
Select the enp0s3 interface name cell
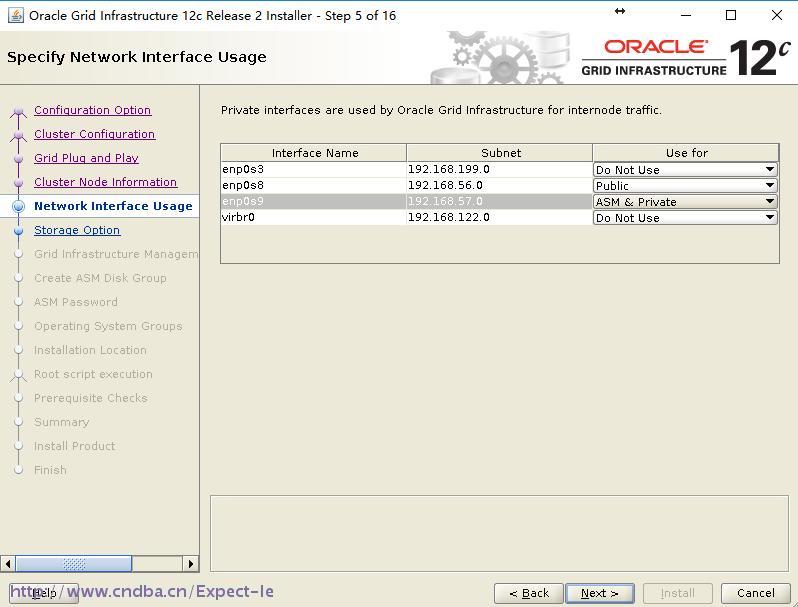(x=314, y=169)
